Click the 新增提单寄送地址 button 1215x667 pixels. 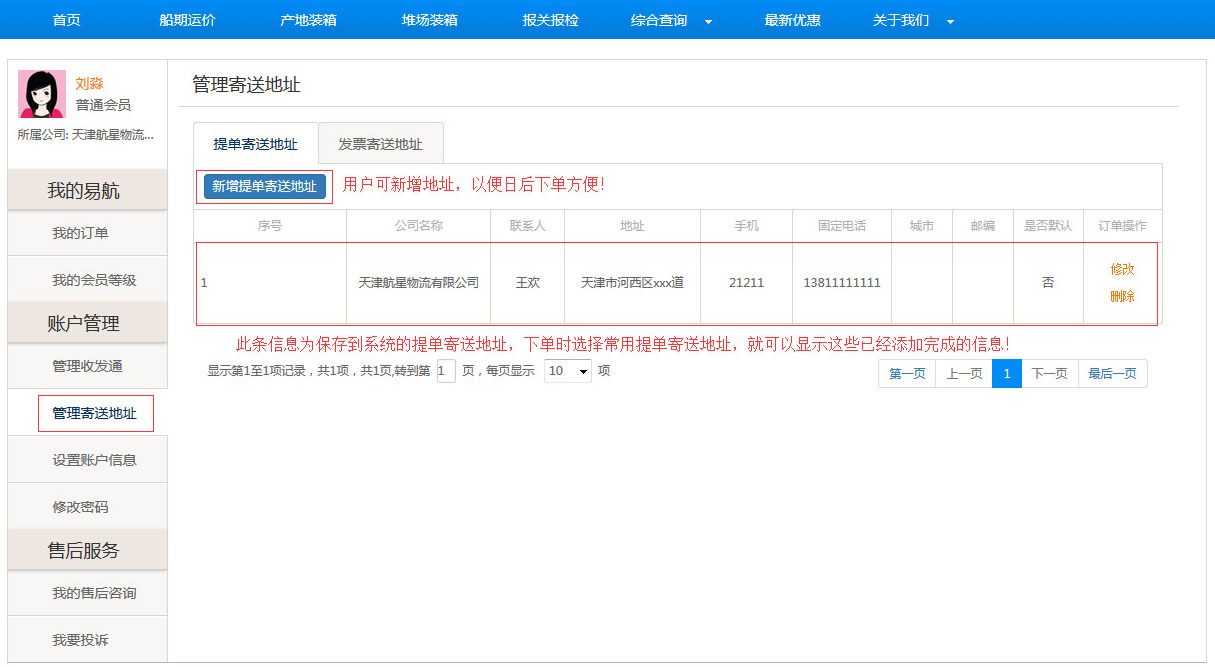click(x=264, y=186)
